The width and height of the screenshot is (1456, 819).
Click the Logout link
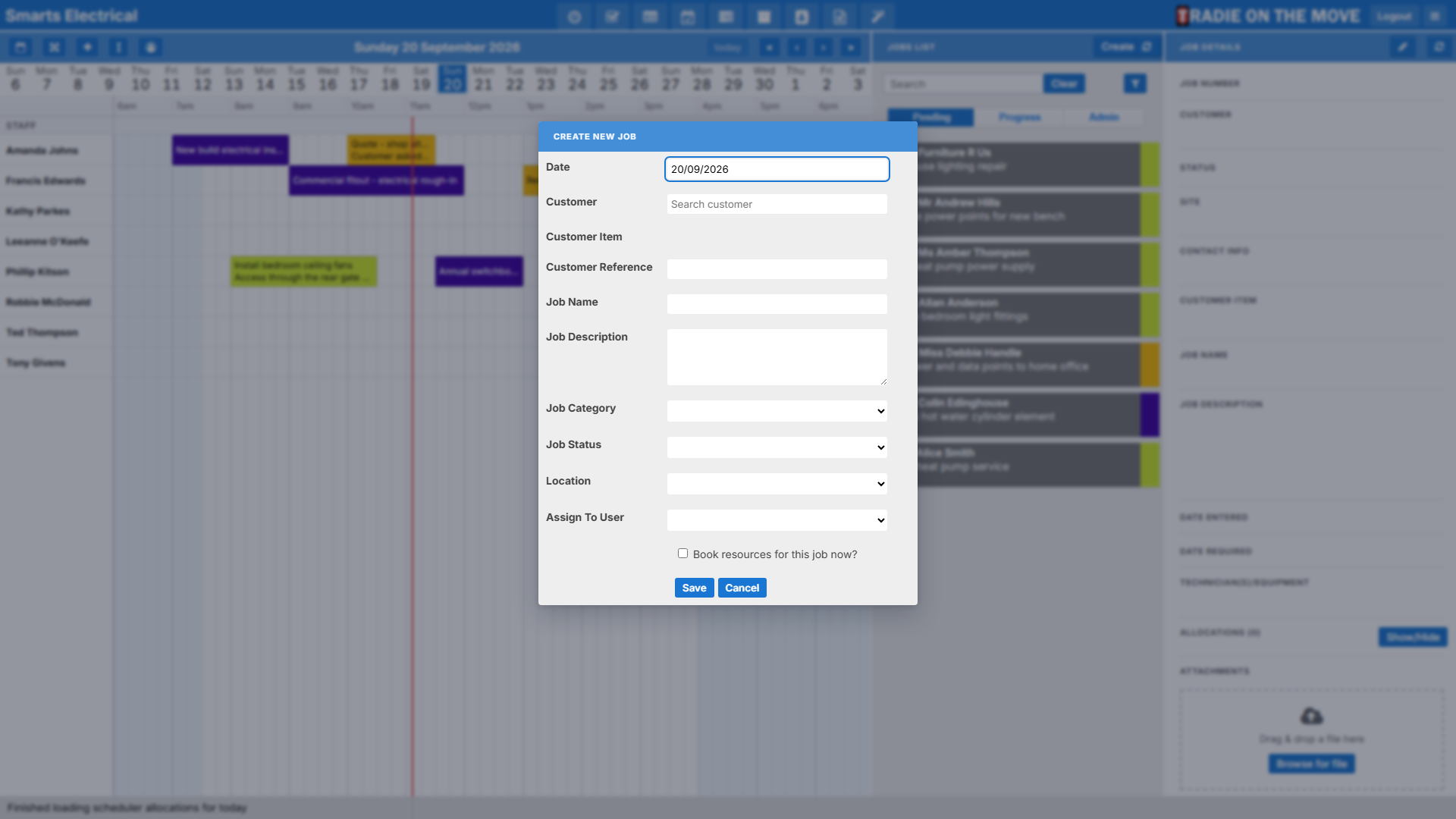(x=1394, y=16)
